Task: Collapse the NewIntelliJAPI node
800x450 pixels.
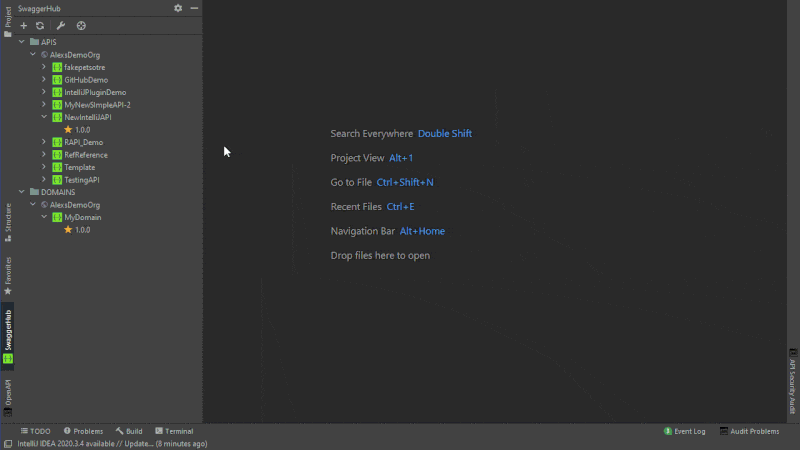Action: (x=44, y=117)
